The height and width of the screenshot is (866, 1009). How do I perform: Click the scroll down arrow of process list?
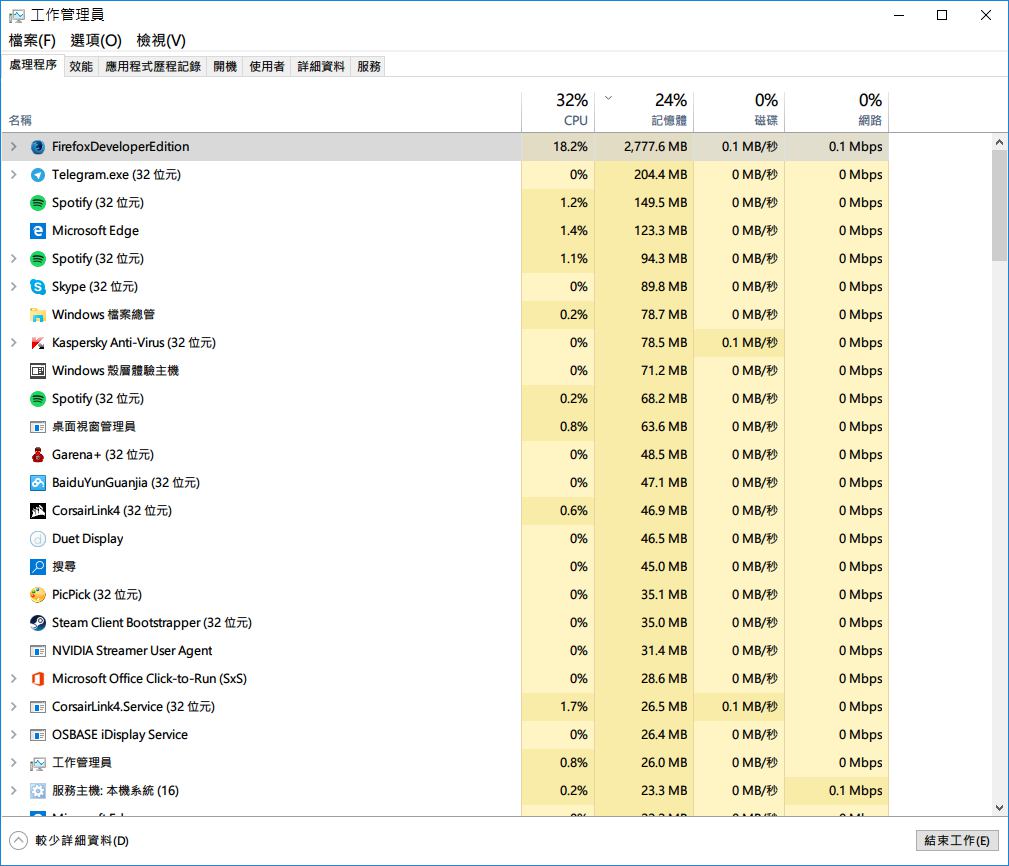[999, 807]
